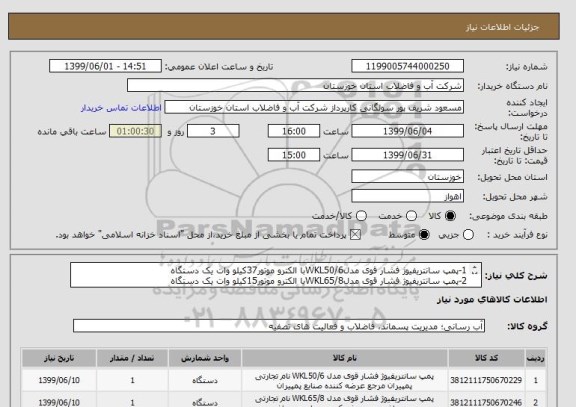This screenshot has width=576, height=407.
Task: Click the delivery province field خوزستان
Action: point(407,177)
